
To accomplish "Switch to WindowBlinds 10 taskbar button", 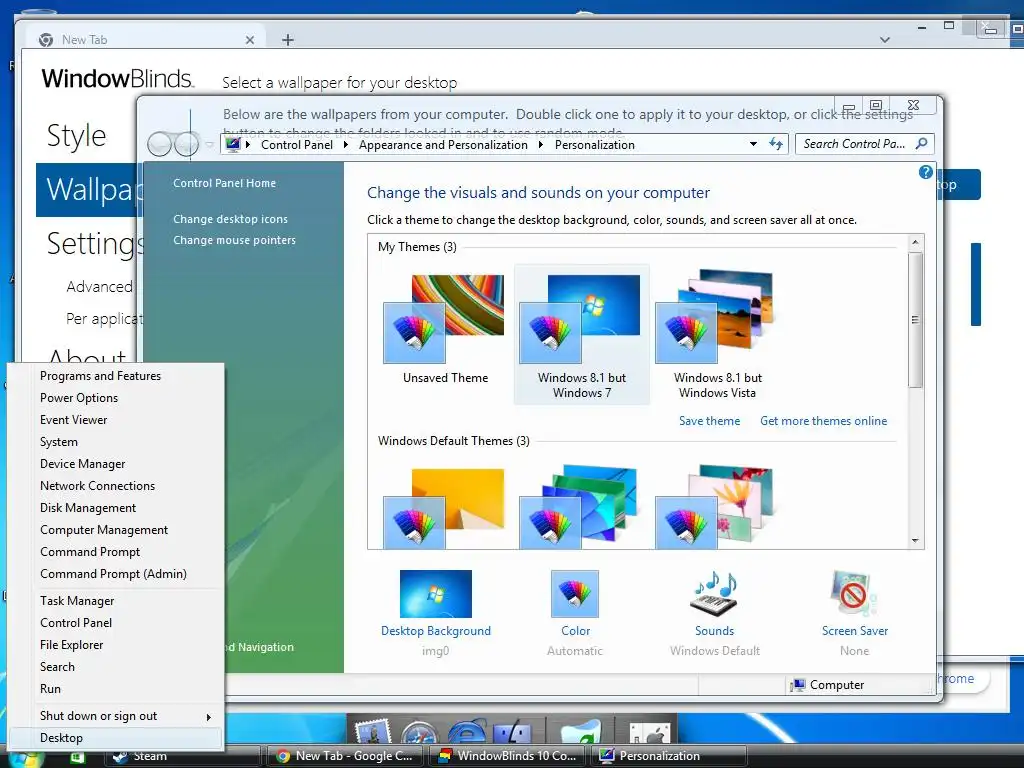I will click(x=508, y=756).
